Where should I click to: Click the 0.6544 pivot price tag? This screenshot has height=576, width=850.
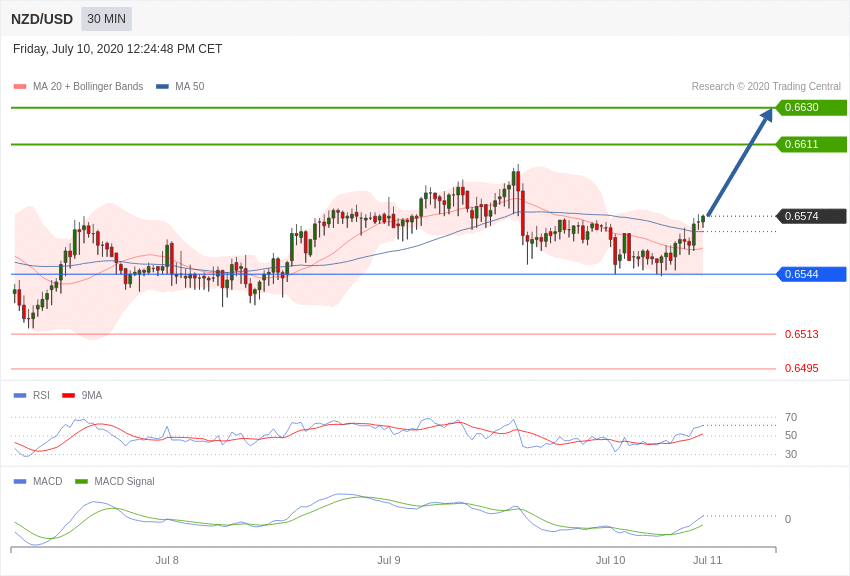(x=811, y=274)
